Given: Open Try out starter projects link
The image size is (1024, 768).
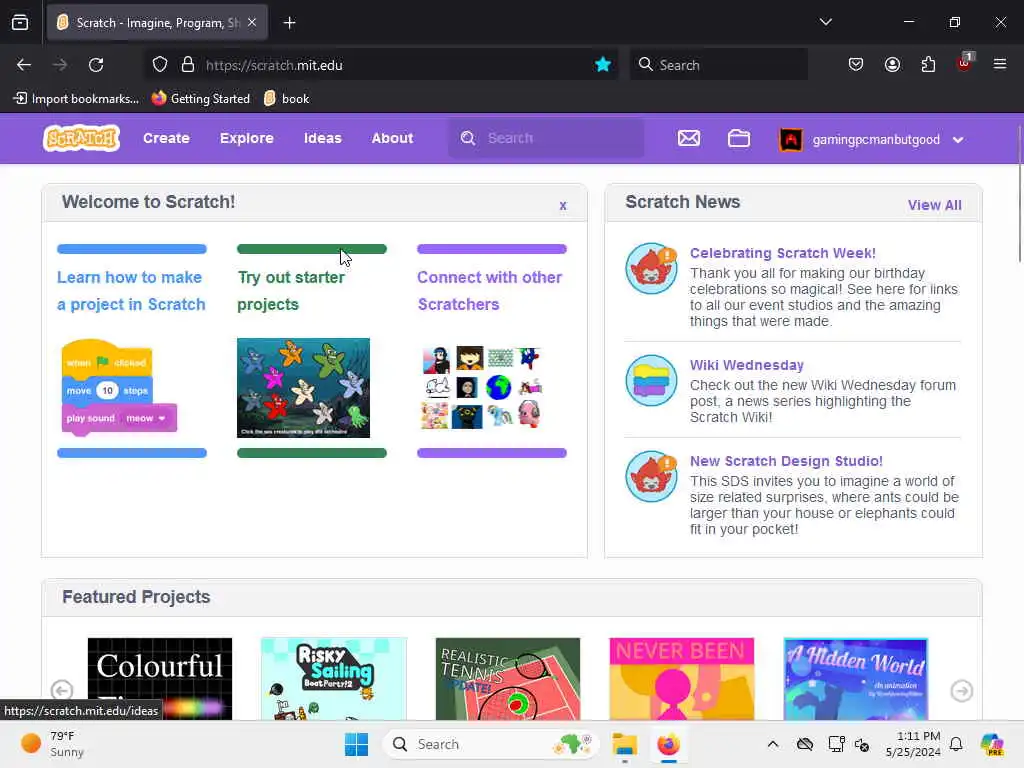Looking at the screenshot, I should [291, 291].
